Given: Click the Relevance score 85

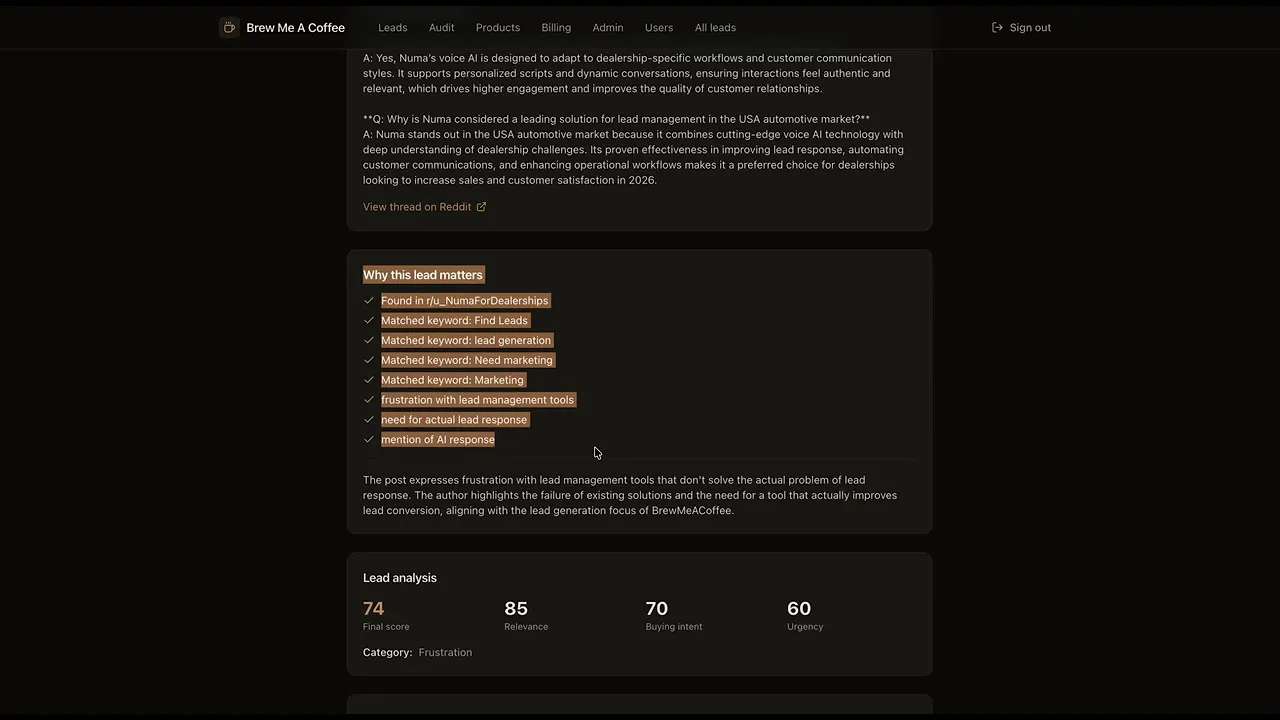Looking at the screenshot, I should pyautogui.click(x=516, y=608).
